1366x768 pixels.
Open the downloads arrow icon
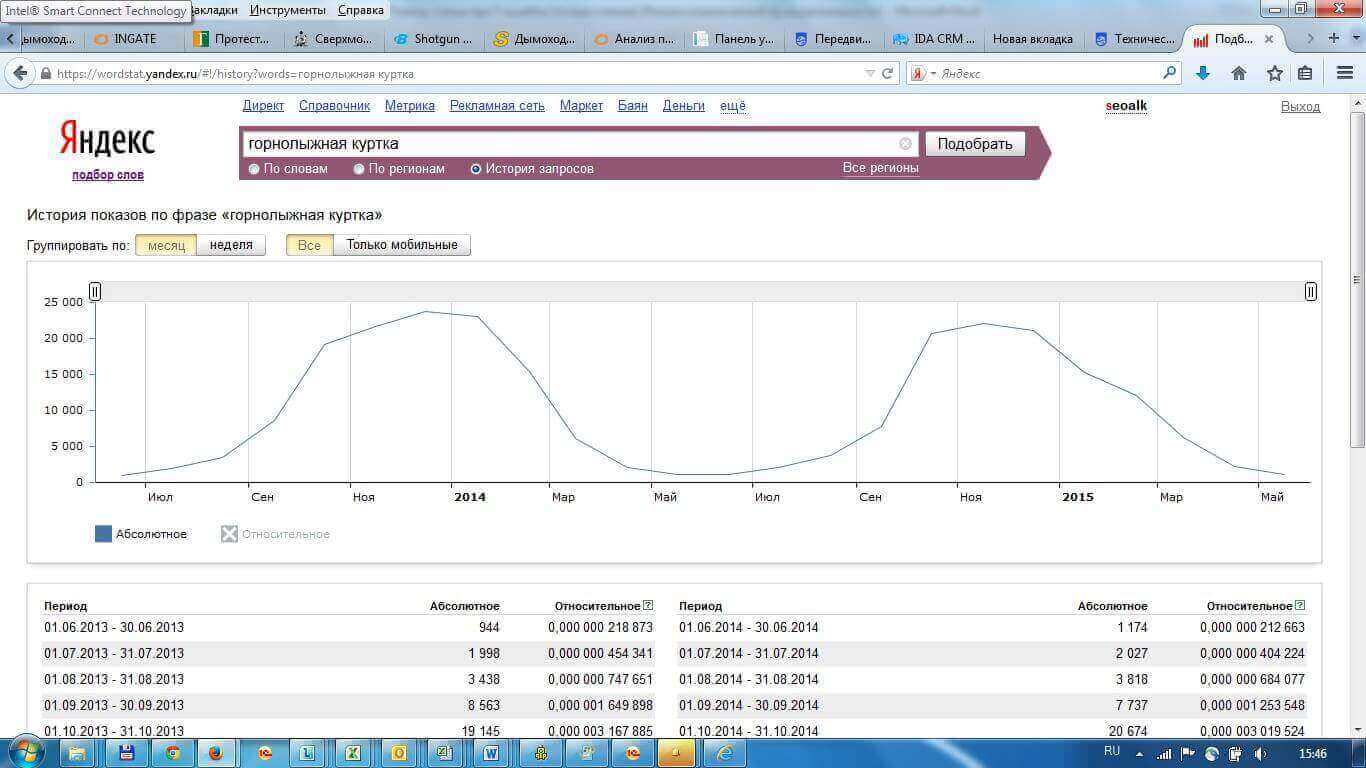tap(1203, 73)
